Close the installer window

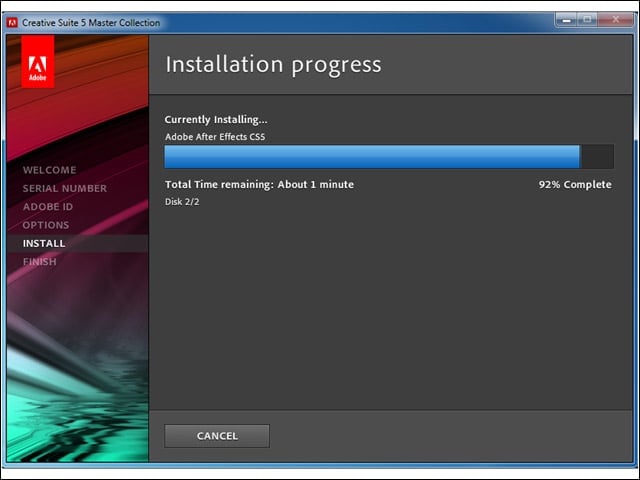click(x=616, y=20)
